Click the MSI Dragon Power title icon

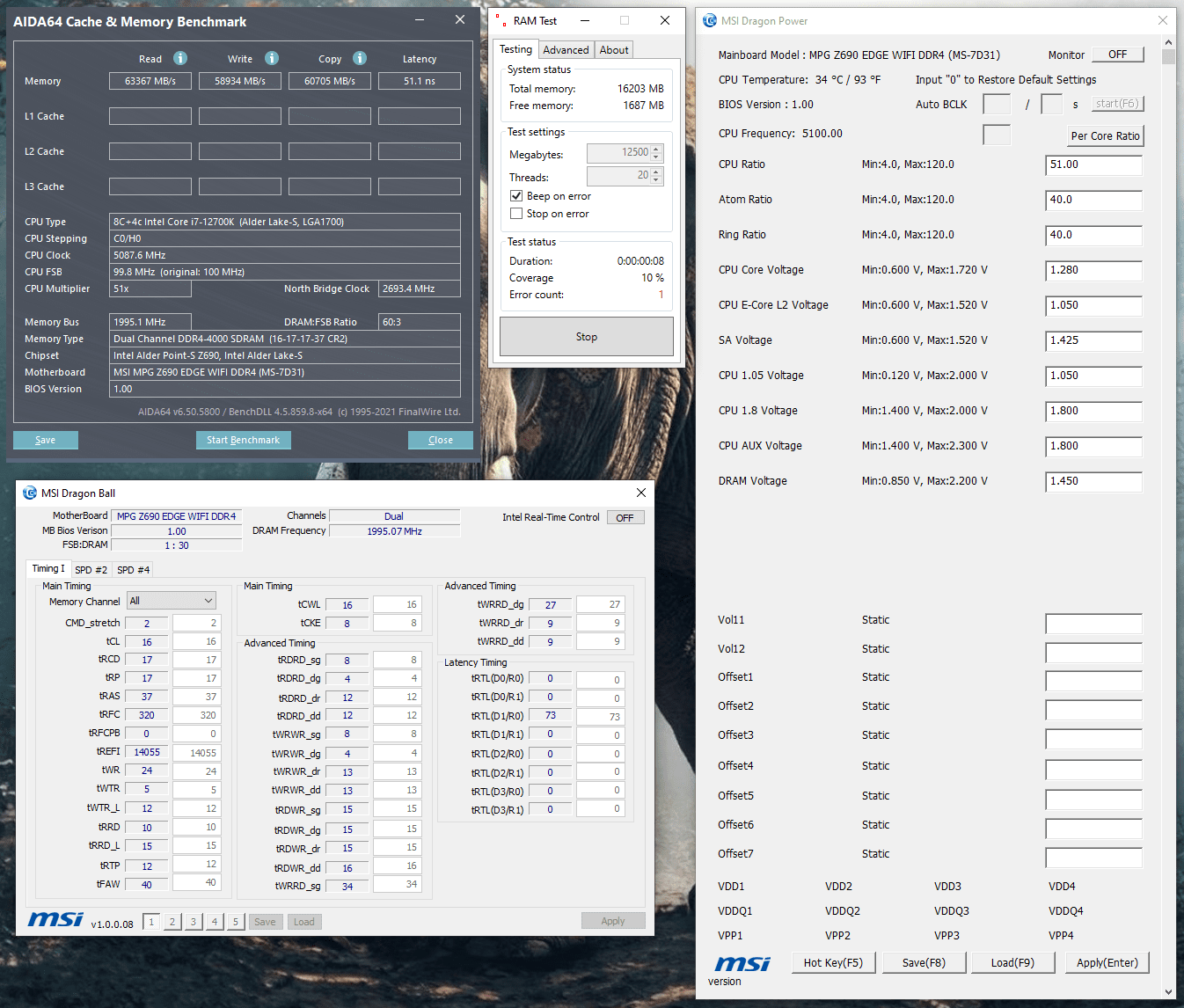[710, 20]
